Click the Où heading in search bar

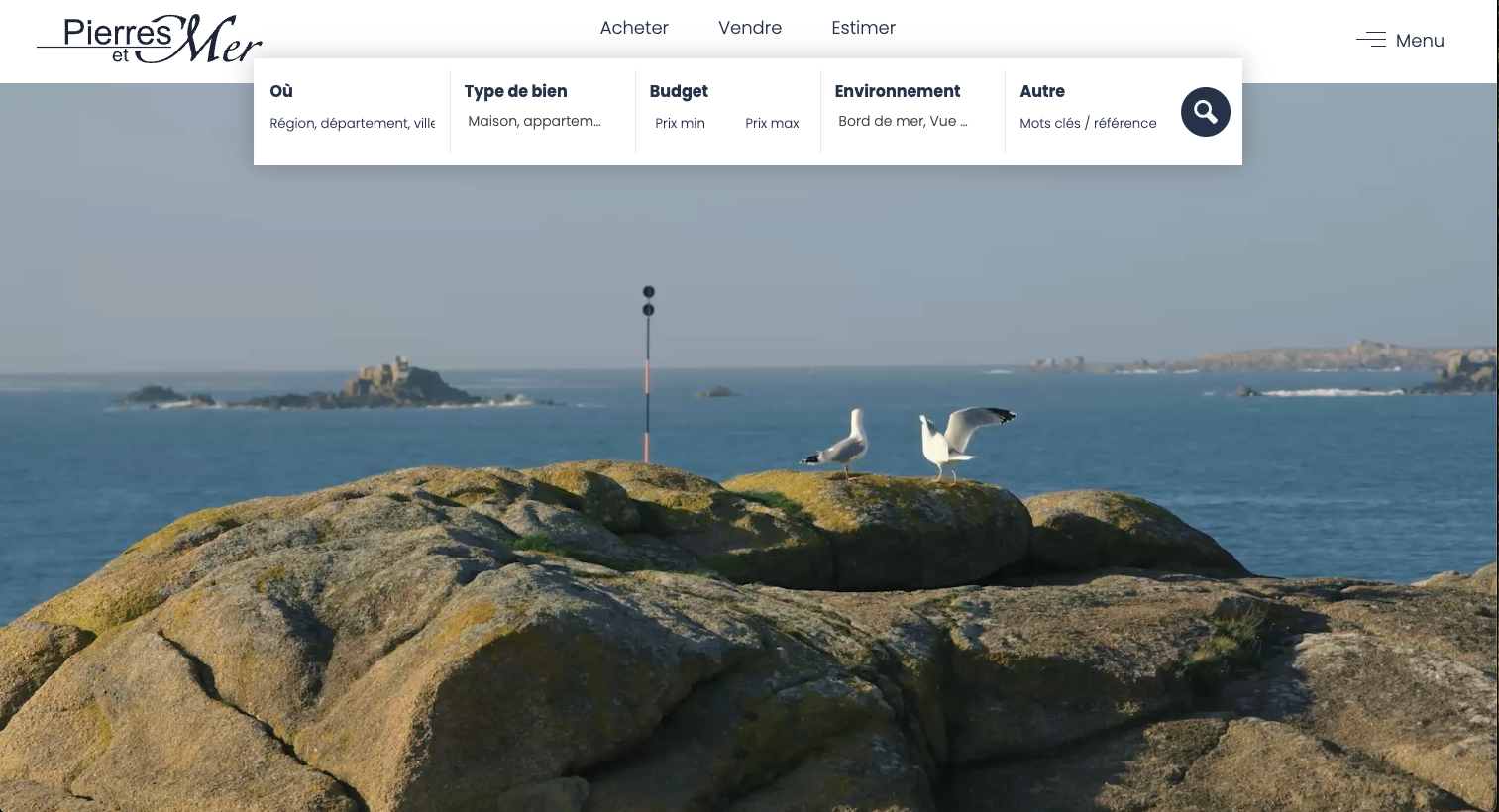click(281, 91)
